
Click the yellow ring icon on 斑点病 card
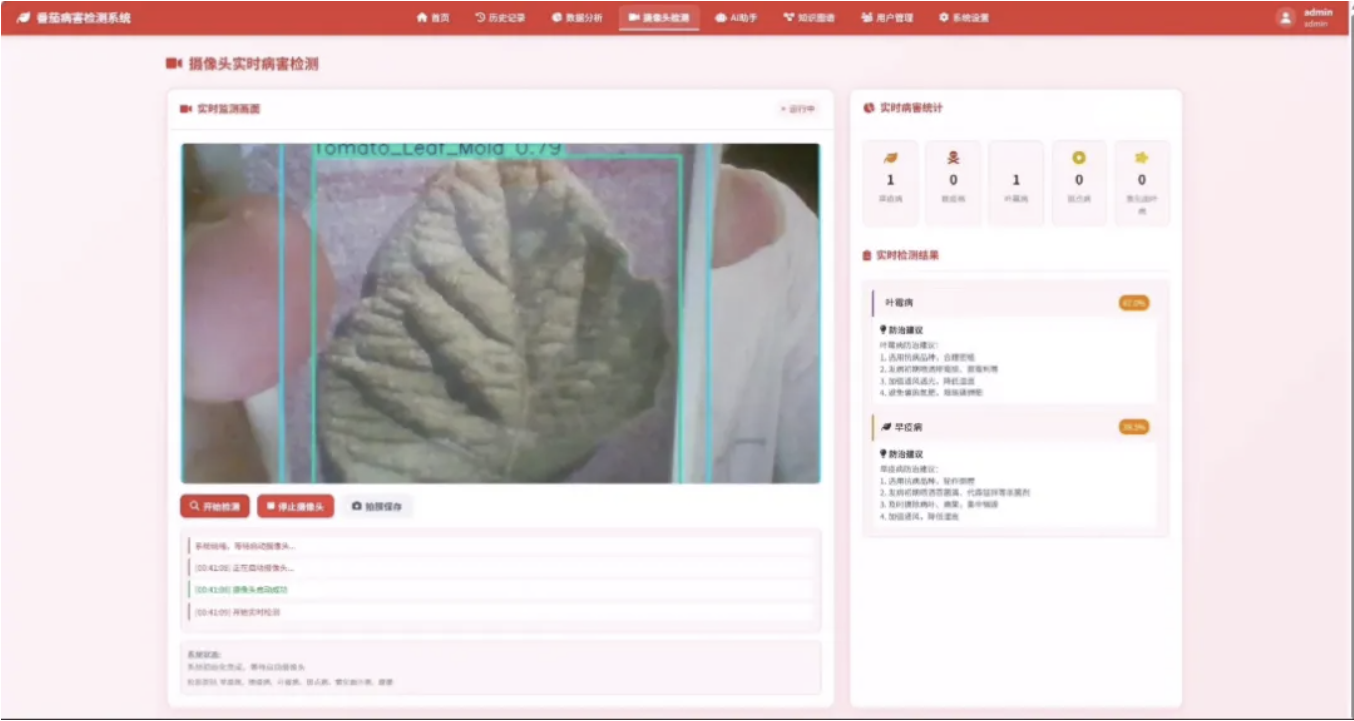point(1079,158)
